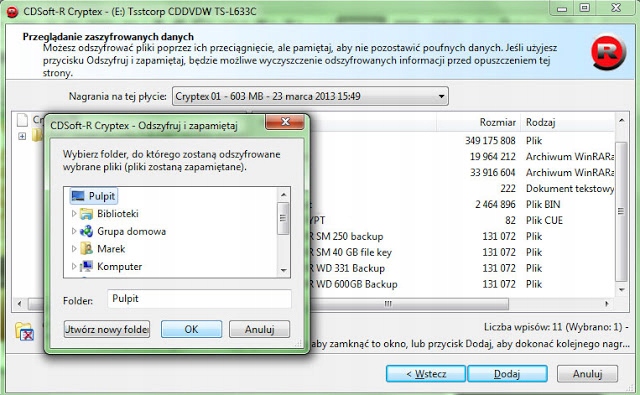Select the SM 40 GB file key
The width and height of the screenshot is (640, 395).
(x=461, y=252)
